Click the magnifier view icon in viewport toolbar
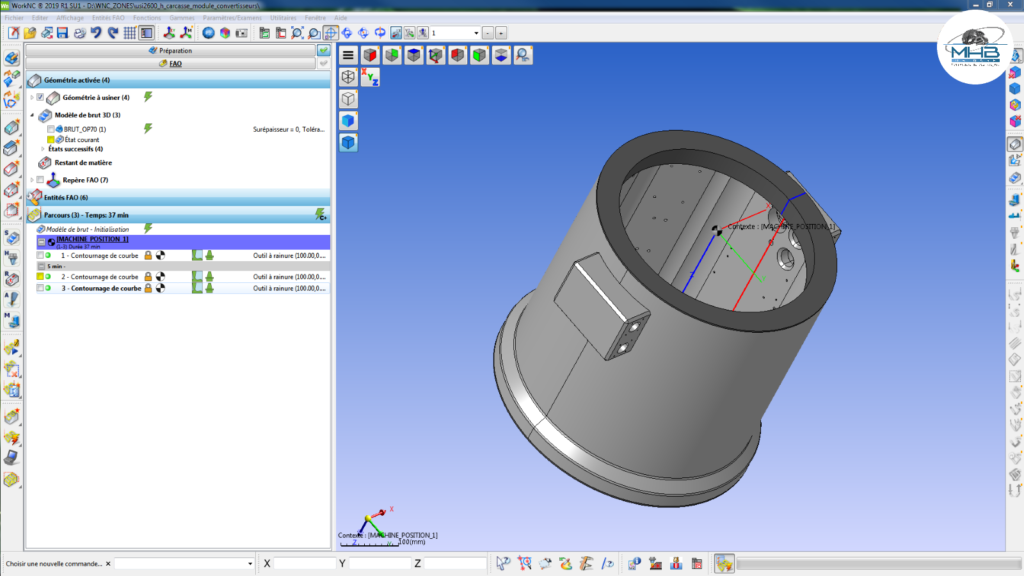1024x576 pixels. click(523, 55)
